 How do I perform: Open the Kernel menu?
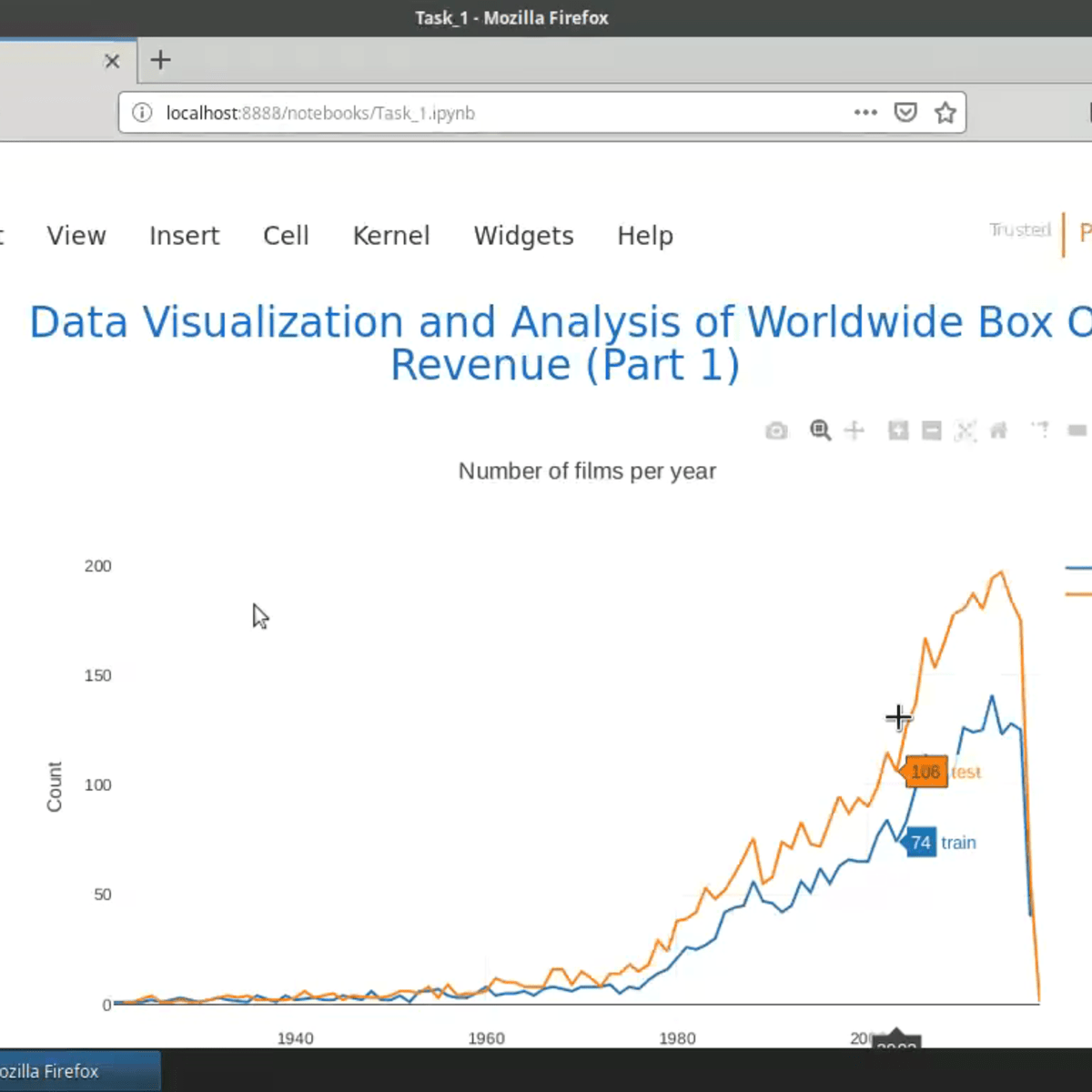[x=391, y=236]
